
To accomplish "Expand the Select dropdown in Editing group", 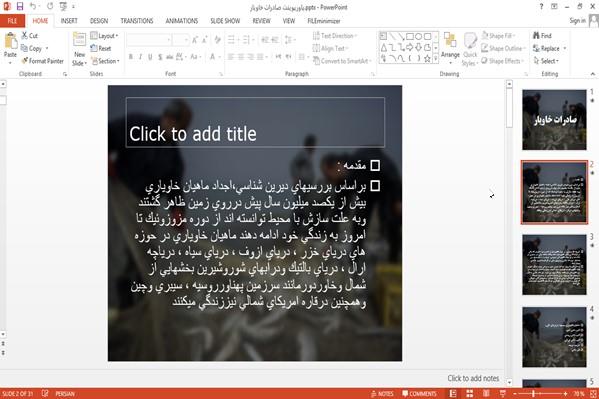I will click(546, 61).
